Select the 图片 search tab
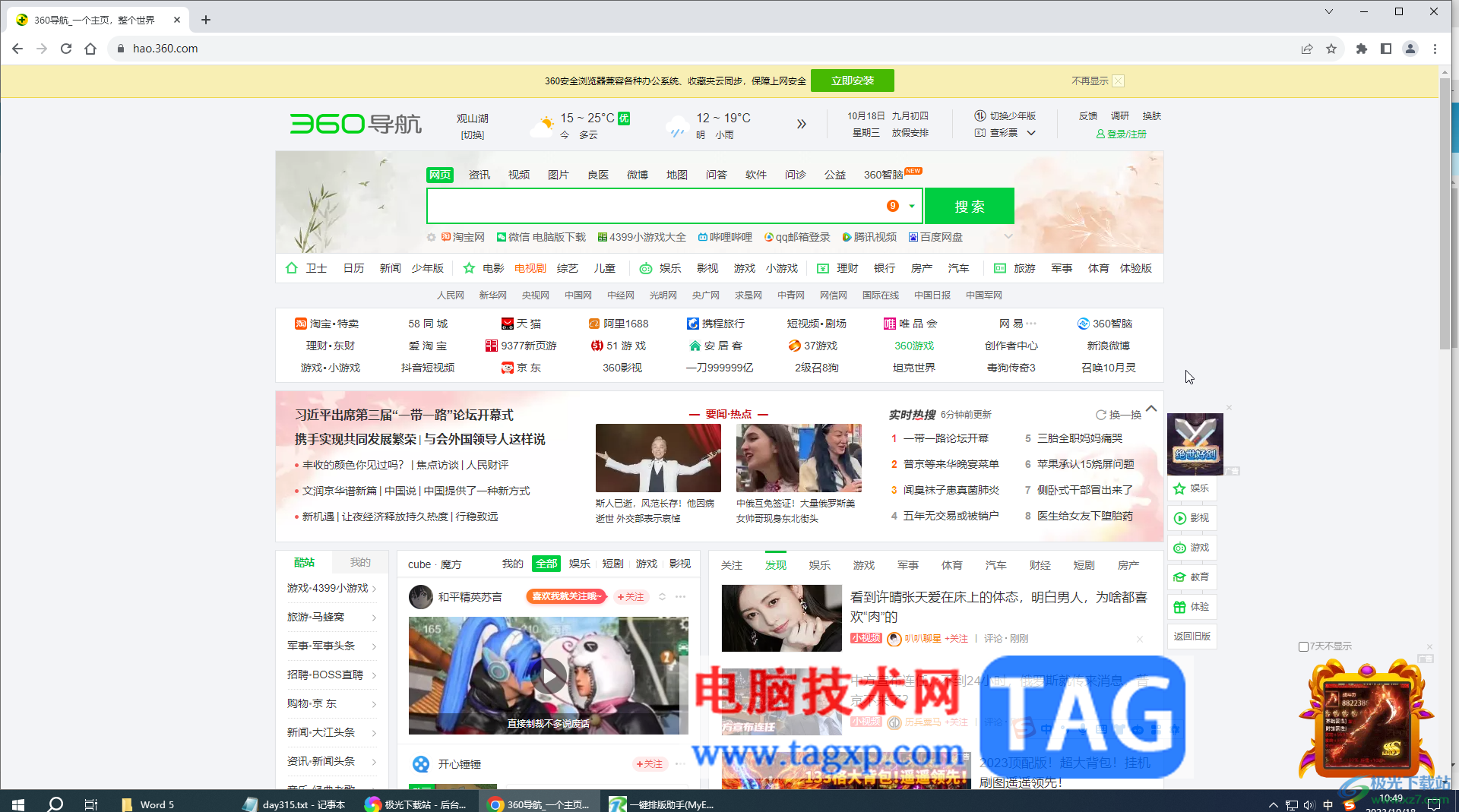The height and width of the screenshot is (812, 1459). (559, 175)
